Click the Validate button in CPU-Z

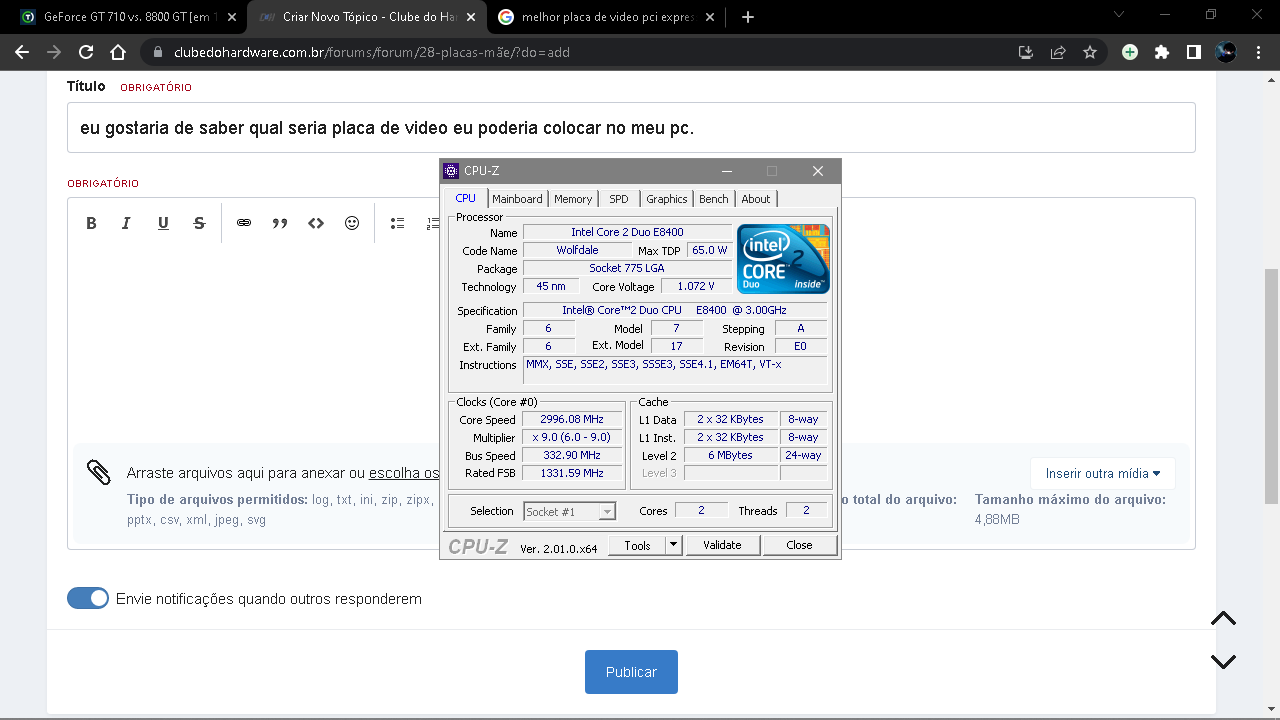click(x=722, y=545)
